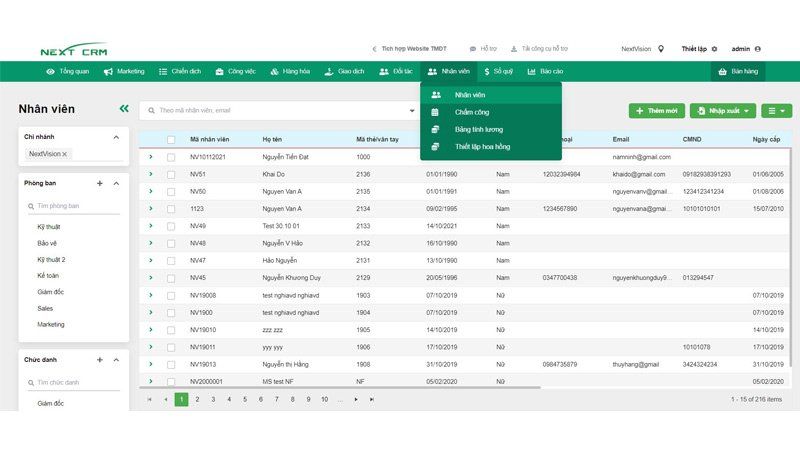Open the Bán hàng button
This screenshot has height=450, width=800.
pyautogui.click(x=738, y=72)
